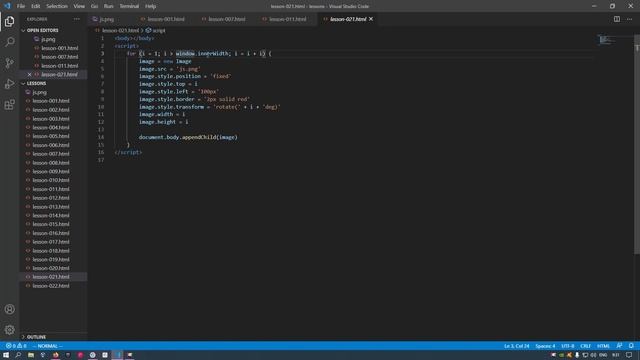Open Explorer panel ellipsis menu
Screen dimensions: 640x360
pyautogui.click(x=77, y=19)
